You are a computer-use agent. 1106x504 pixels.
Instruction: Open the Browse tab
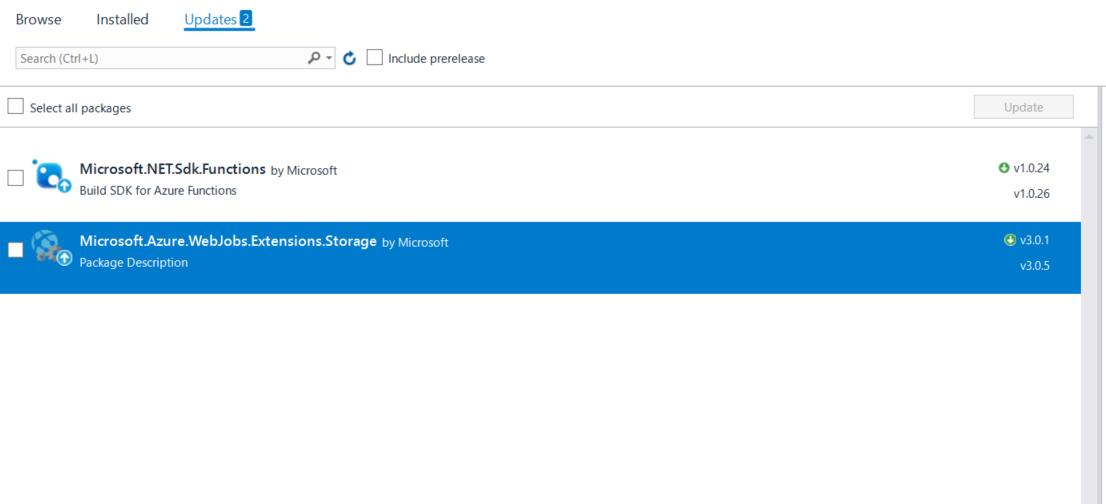coord(38,20)
